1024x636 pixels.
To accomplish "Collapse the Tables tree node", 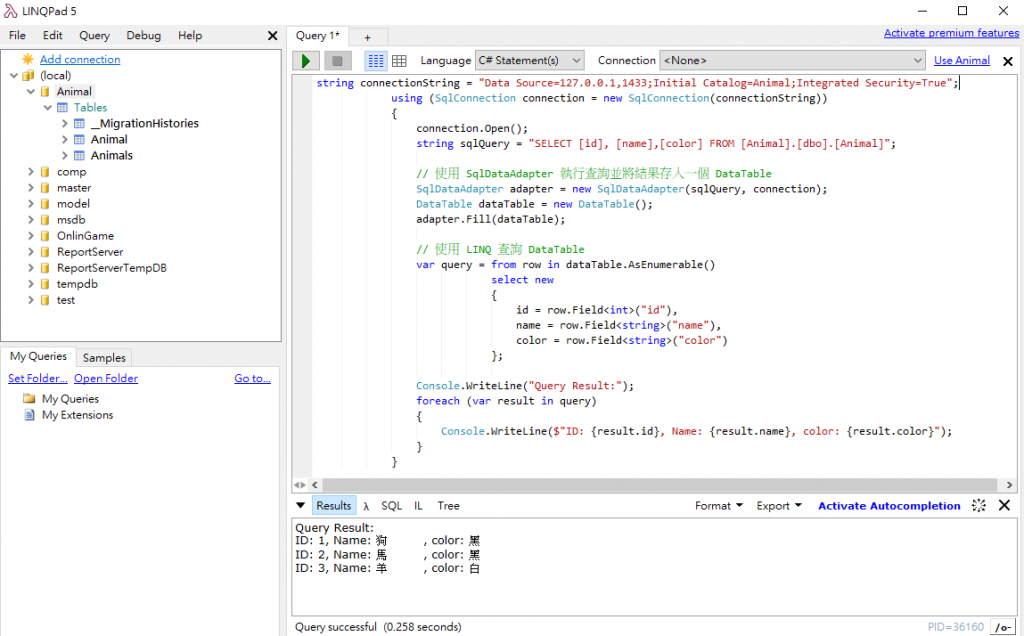I will pos(47,108).
